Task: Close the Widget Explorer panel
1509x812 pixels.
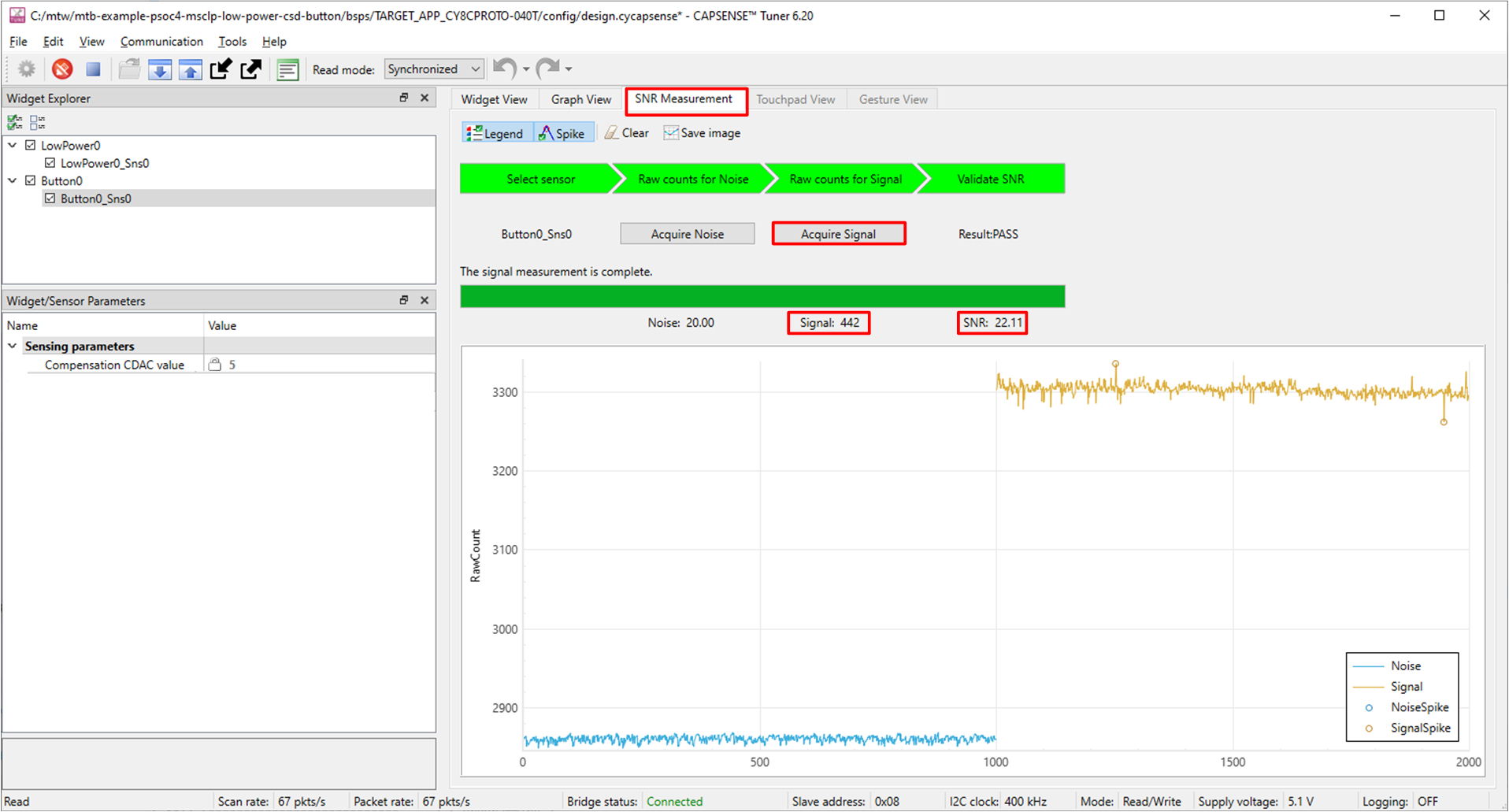Action: [425, 98]
